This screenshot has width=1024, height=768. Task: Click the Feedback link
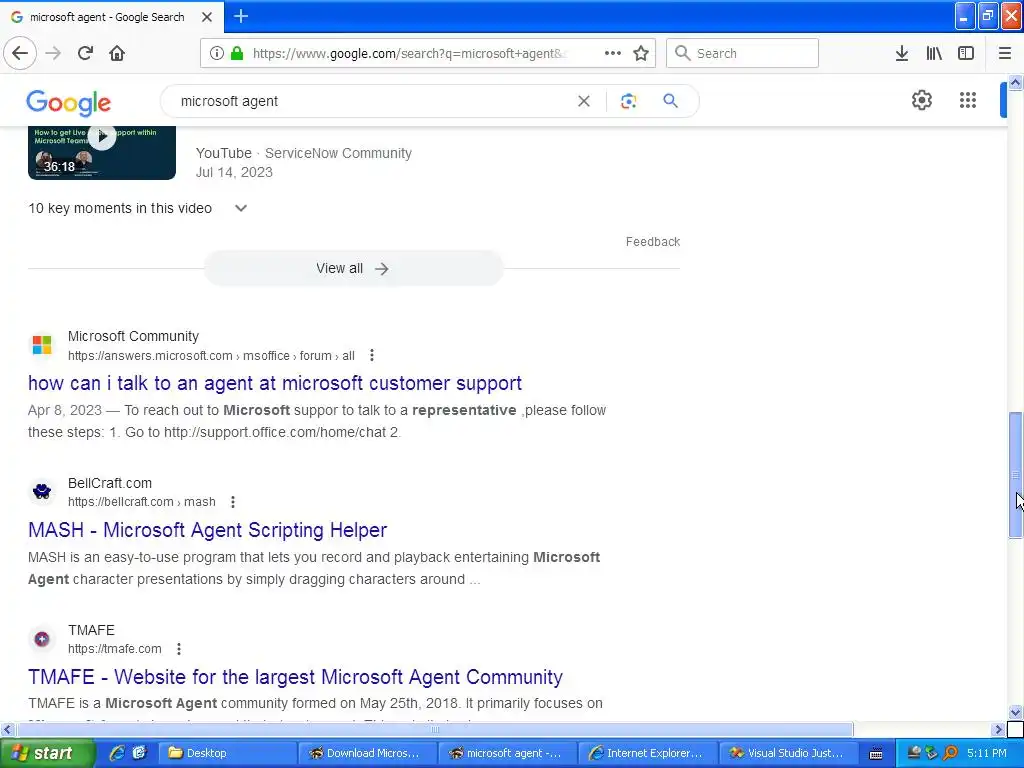(x=652, y=242)
